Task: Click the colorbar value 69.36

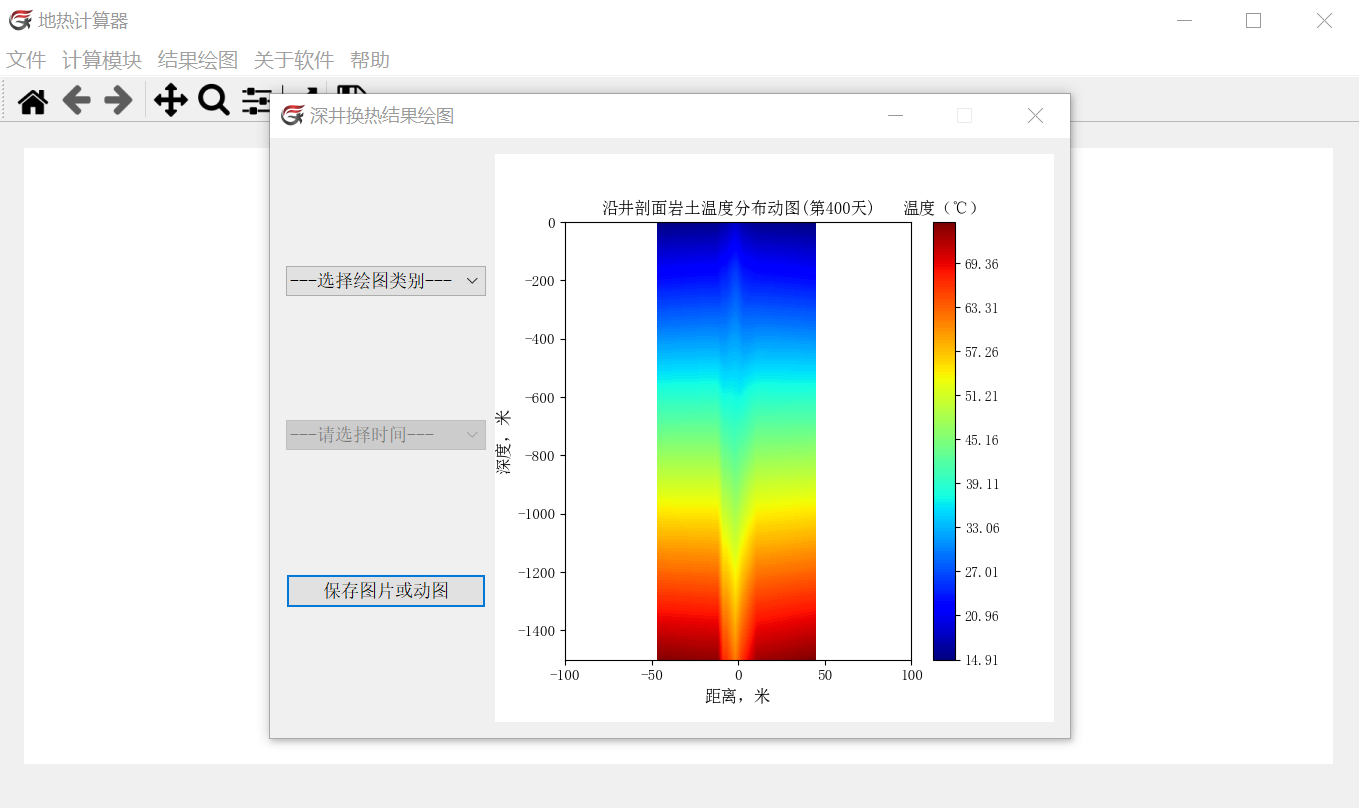Action: click(982, 264)
